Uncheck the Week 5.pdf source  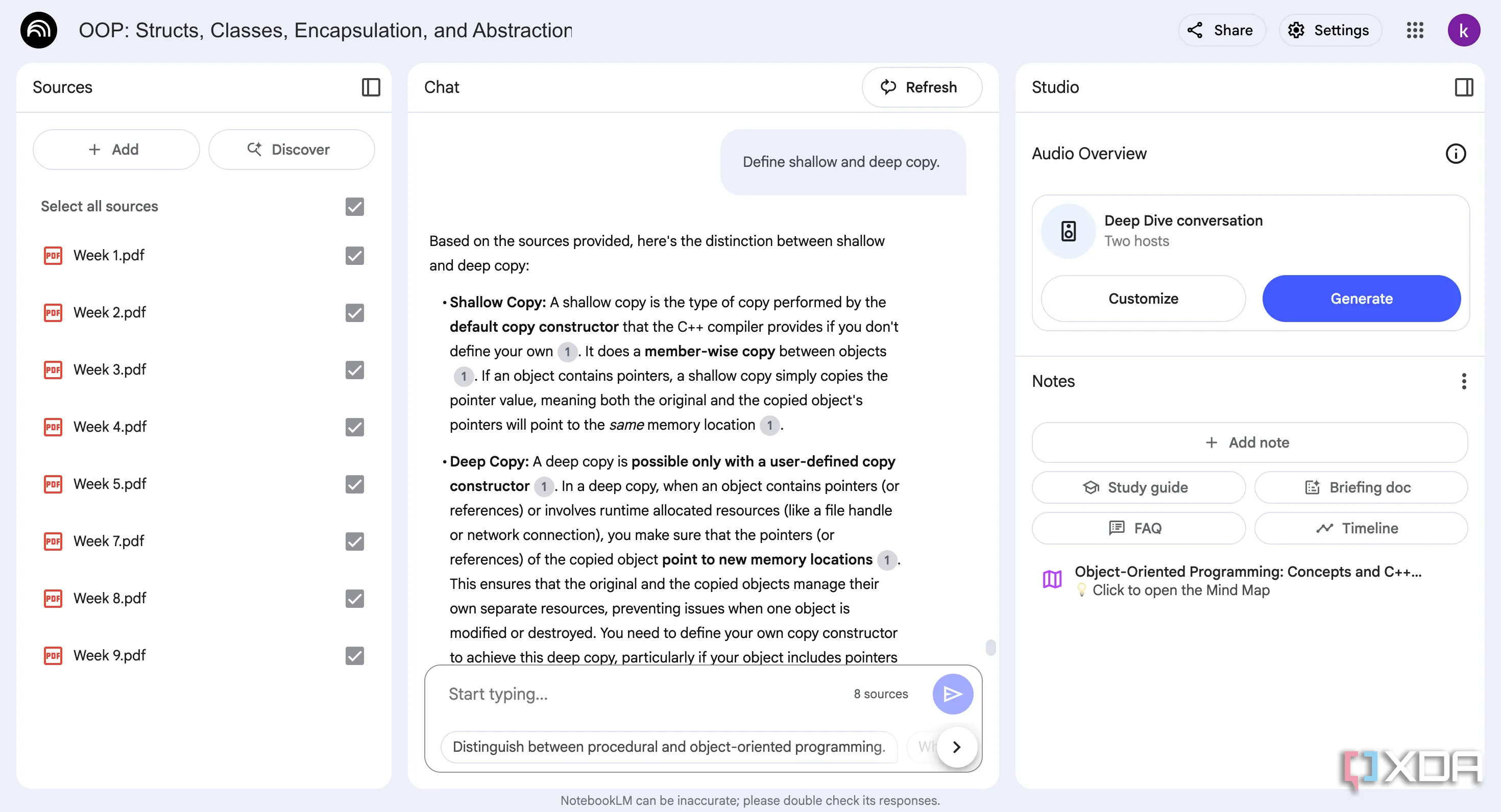[x=354, y=484]
